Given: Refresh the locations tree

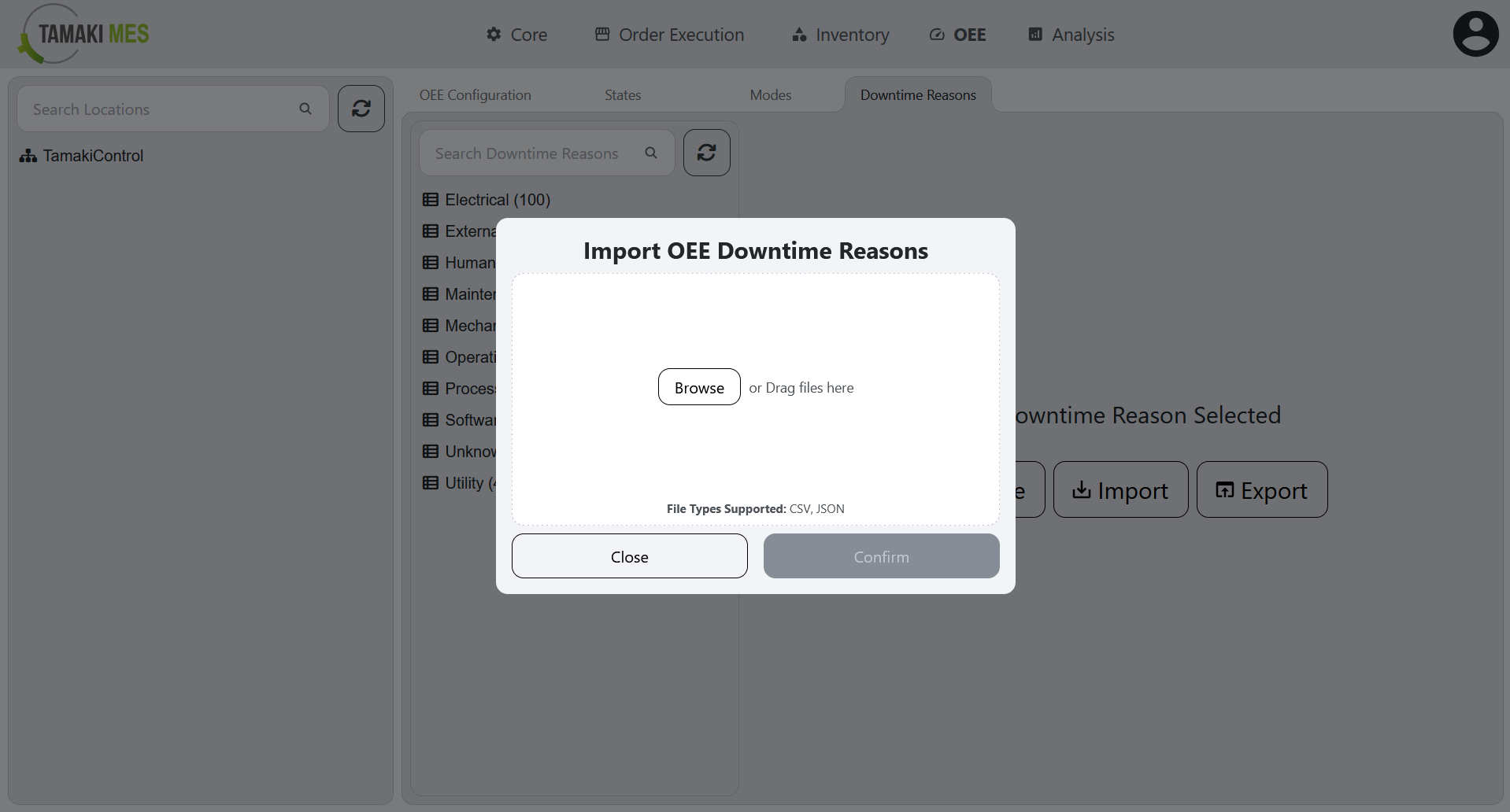Looking at the screenshot, I should [x=361, y=109].
